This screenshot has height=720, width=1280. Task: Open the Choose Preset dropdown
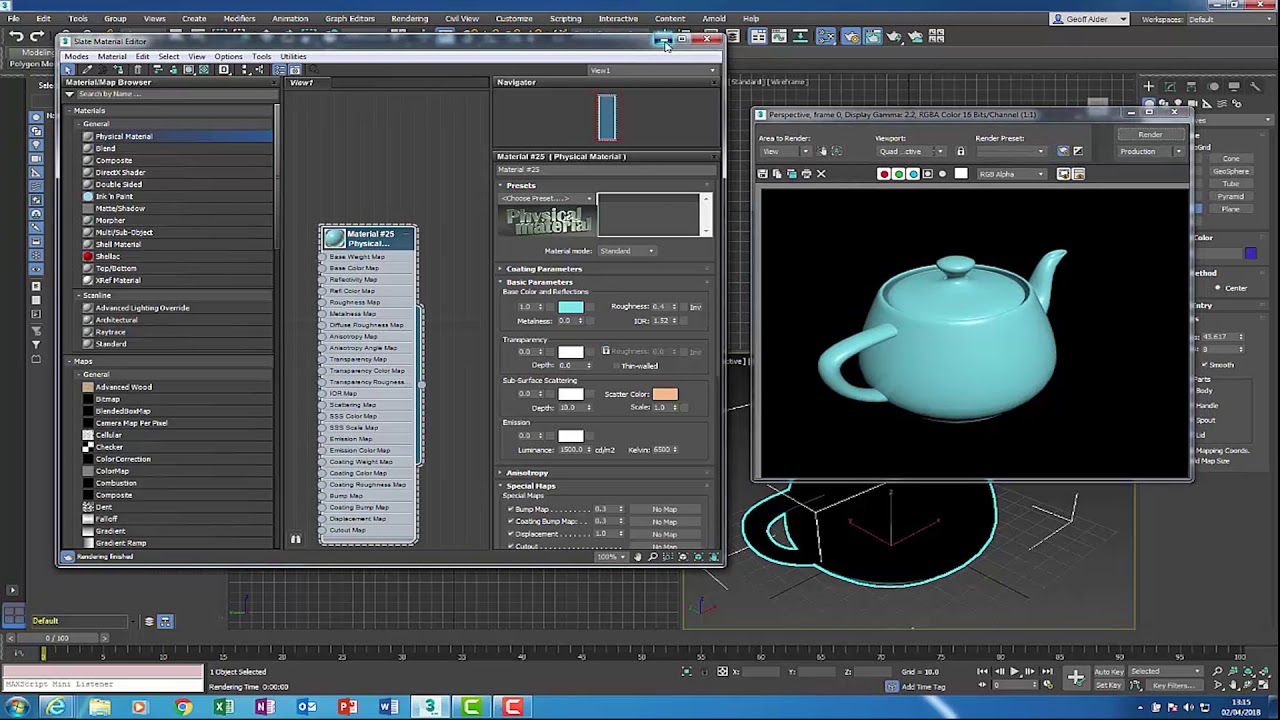(547, 198)
